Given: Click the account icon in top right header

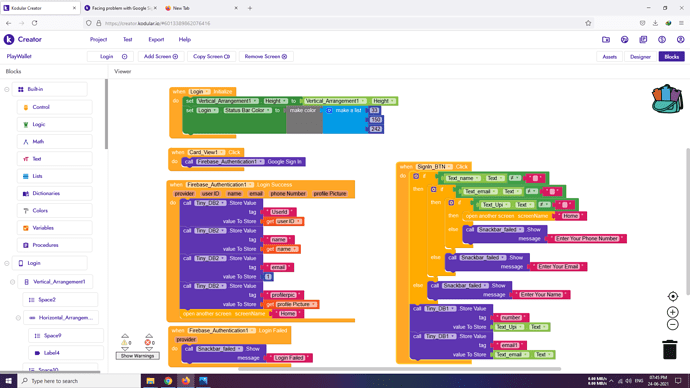Looking at the screenshot, I should click(680, 40).
